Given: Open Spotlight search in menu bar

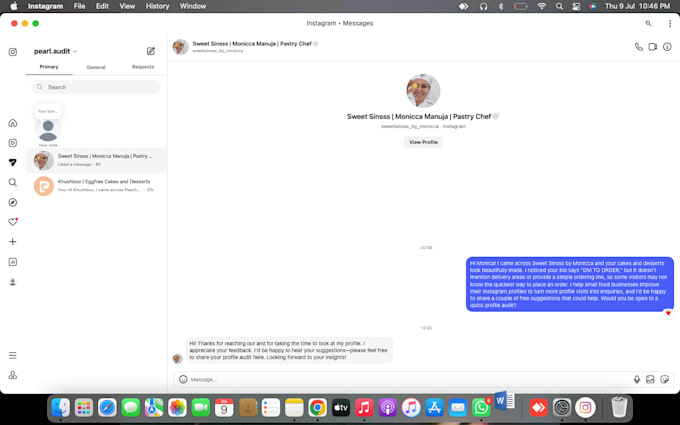Looking at the screenshot, I should (559, 6).
